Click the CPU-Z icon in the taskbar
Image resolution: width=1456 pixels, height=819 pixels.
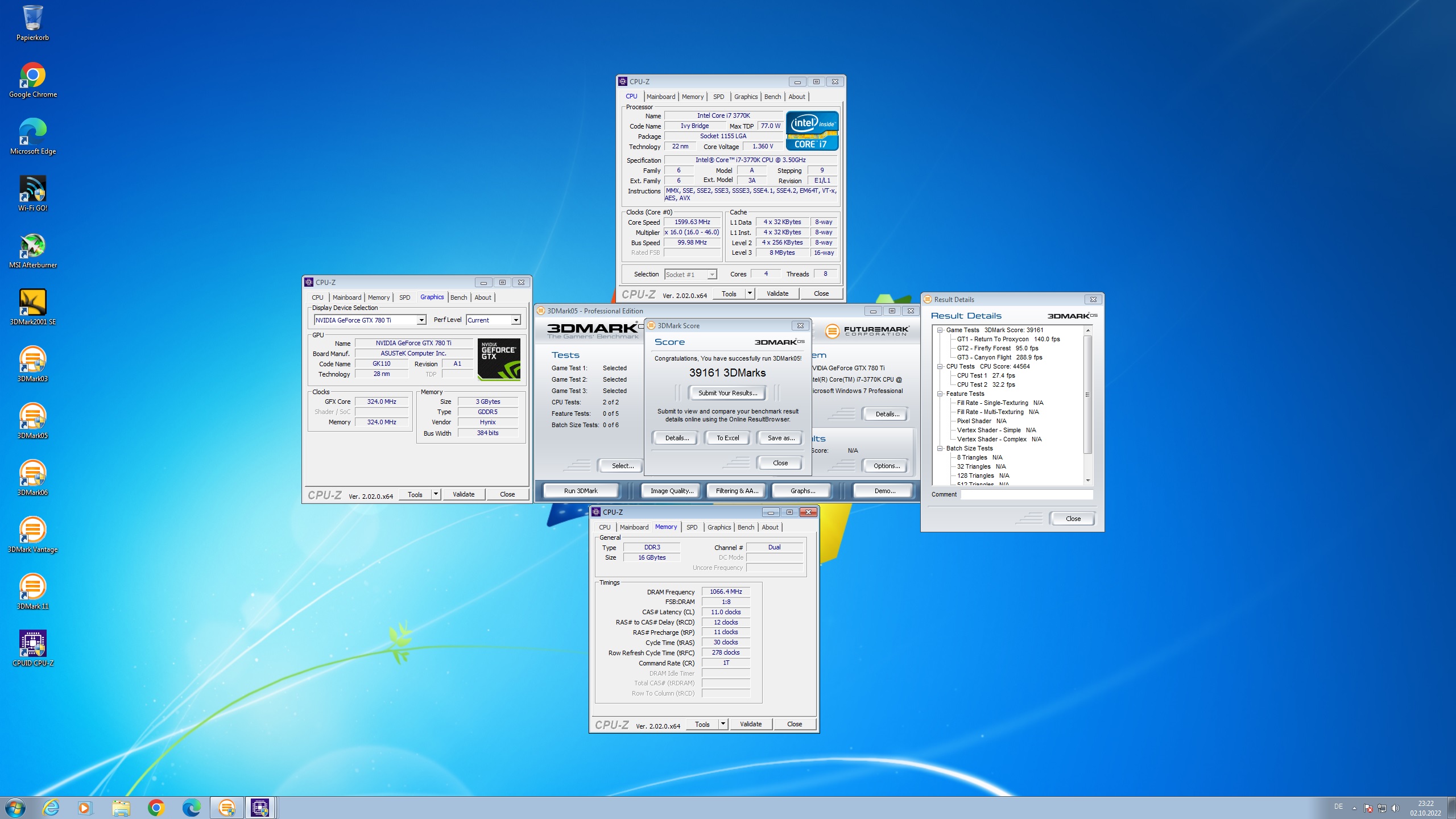tap(260, 807)
